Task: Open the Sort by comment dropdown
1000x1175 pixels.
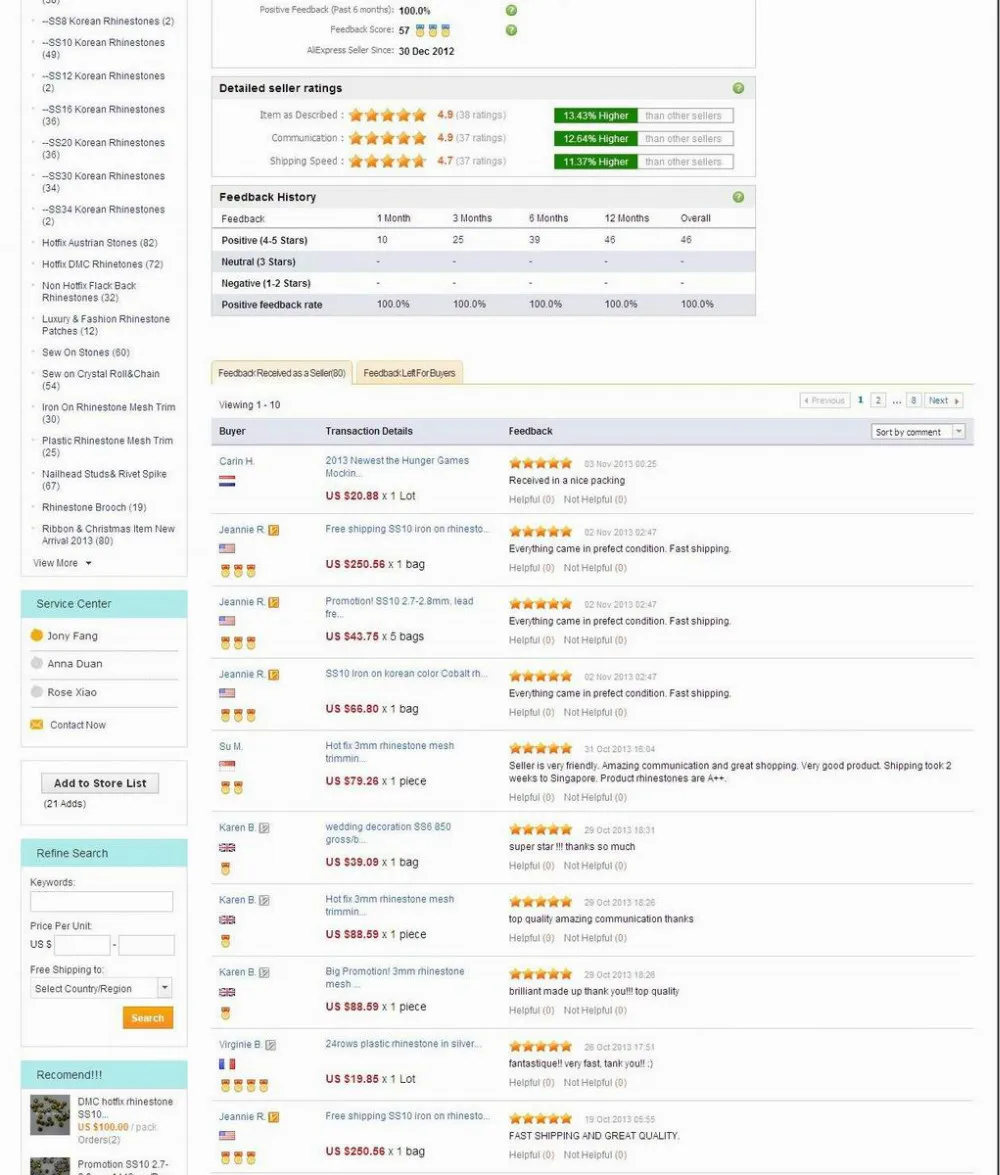Action: click(918, 432)
